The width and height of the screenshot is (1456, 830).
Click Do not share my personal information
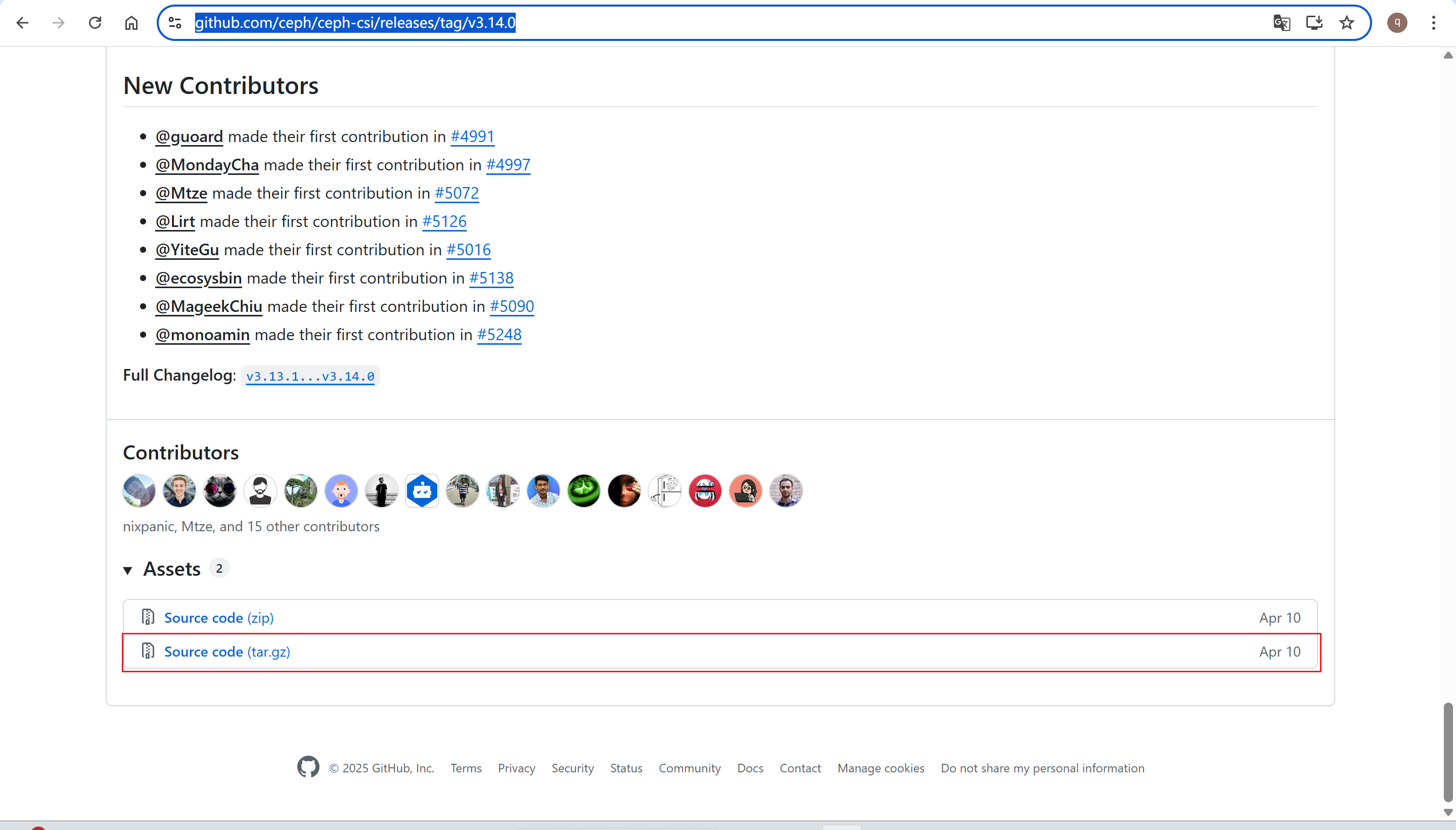1042,768
